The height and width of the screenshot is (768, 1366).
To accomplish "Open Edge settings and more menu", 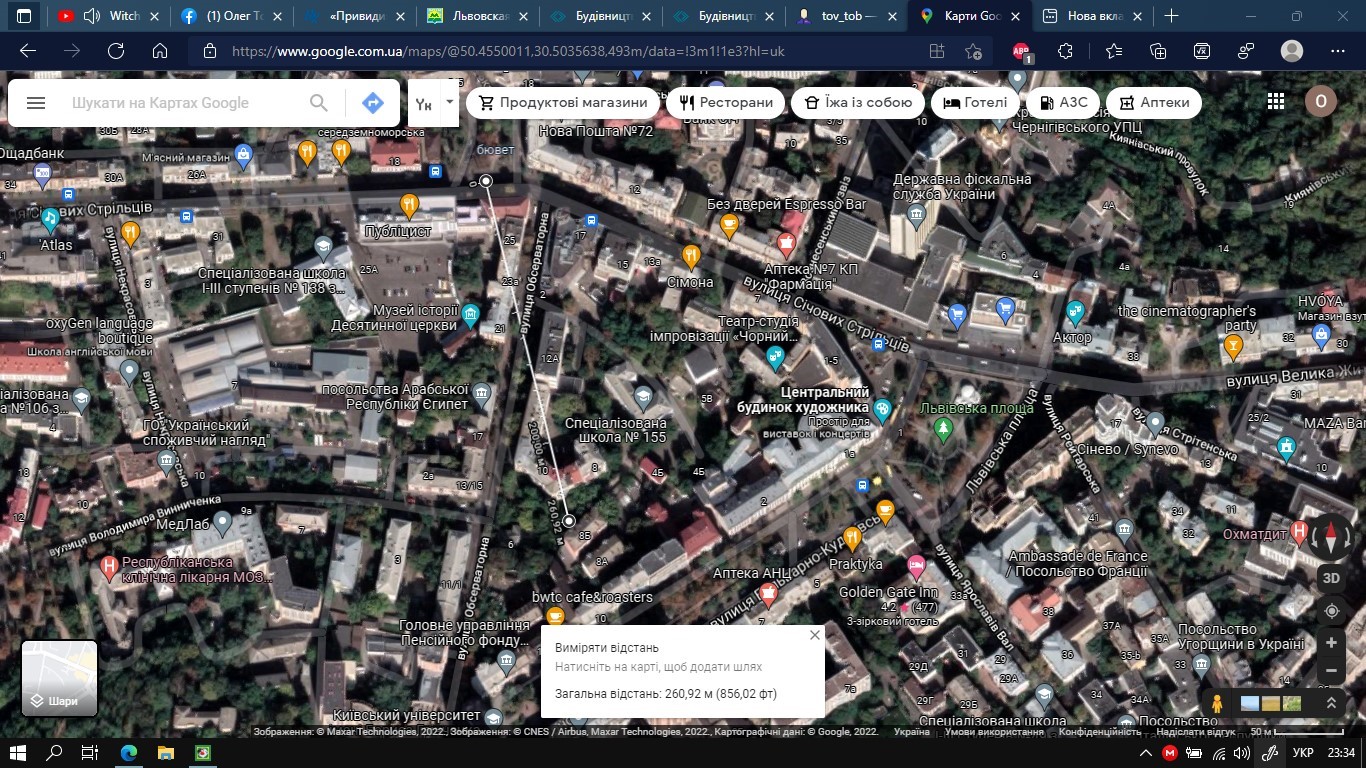I will pos(1338,51).
